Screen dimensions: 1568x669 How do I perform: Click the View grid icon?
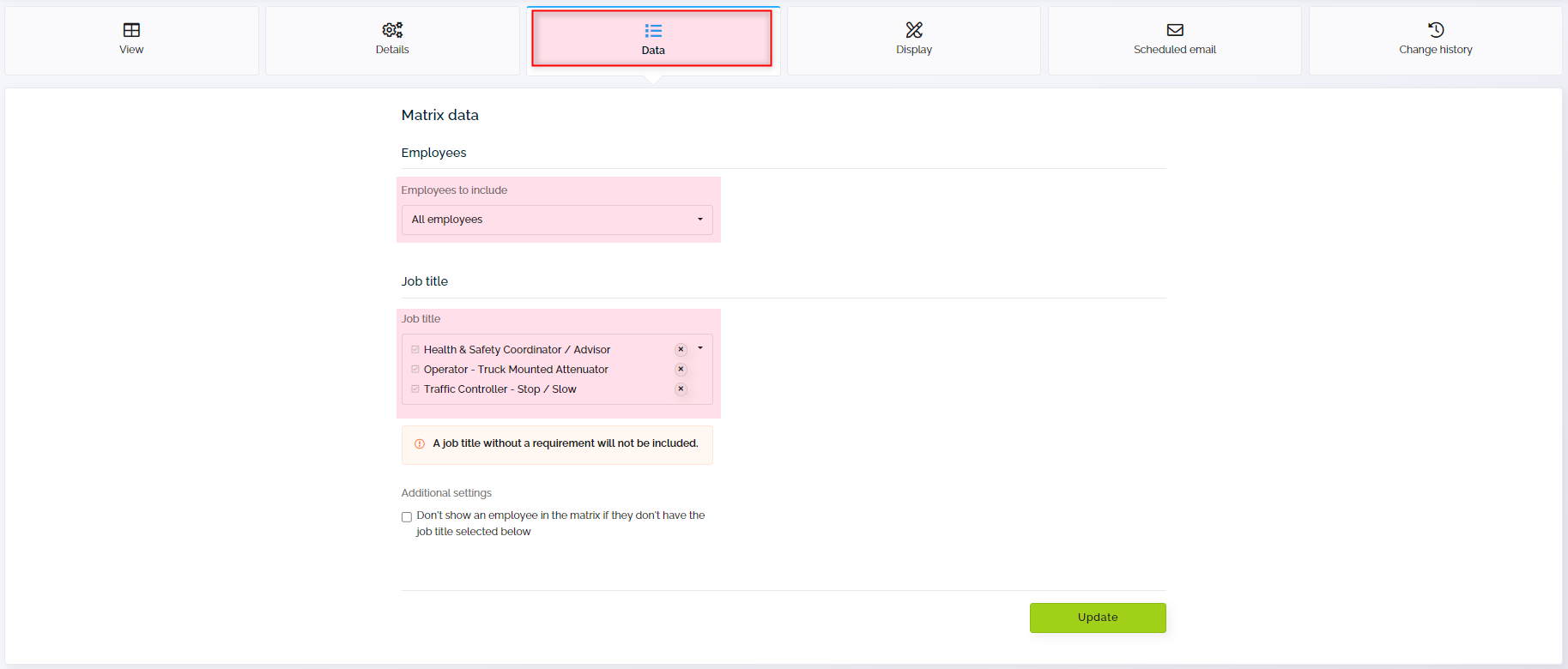(130, 29)
